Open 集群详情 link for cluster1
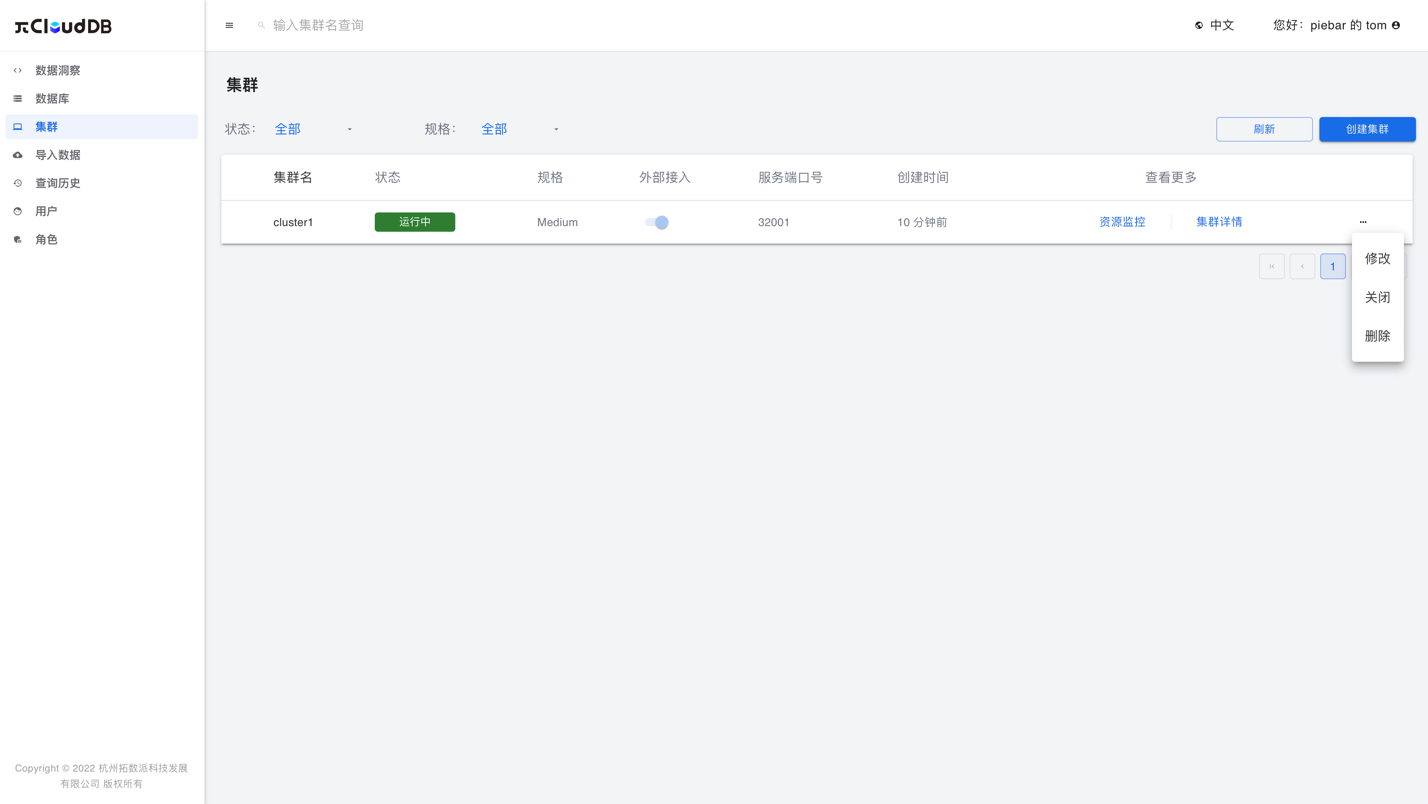This screenshot has height=804, width=1428. click(x=1219, y=222)
